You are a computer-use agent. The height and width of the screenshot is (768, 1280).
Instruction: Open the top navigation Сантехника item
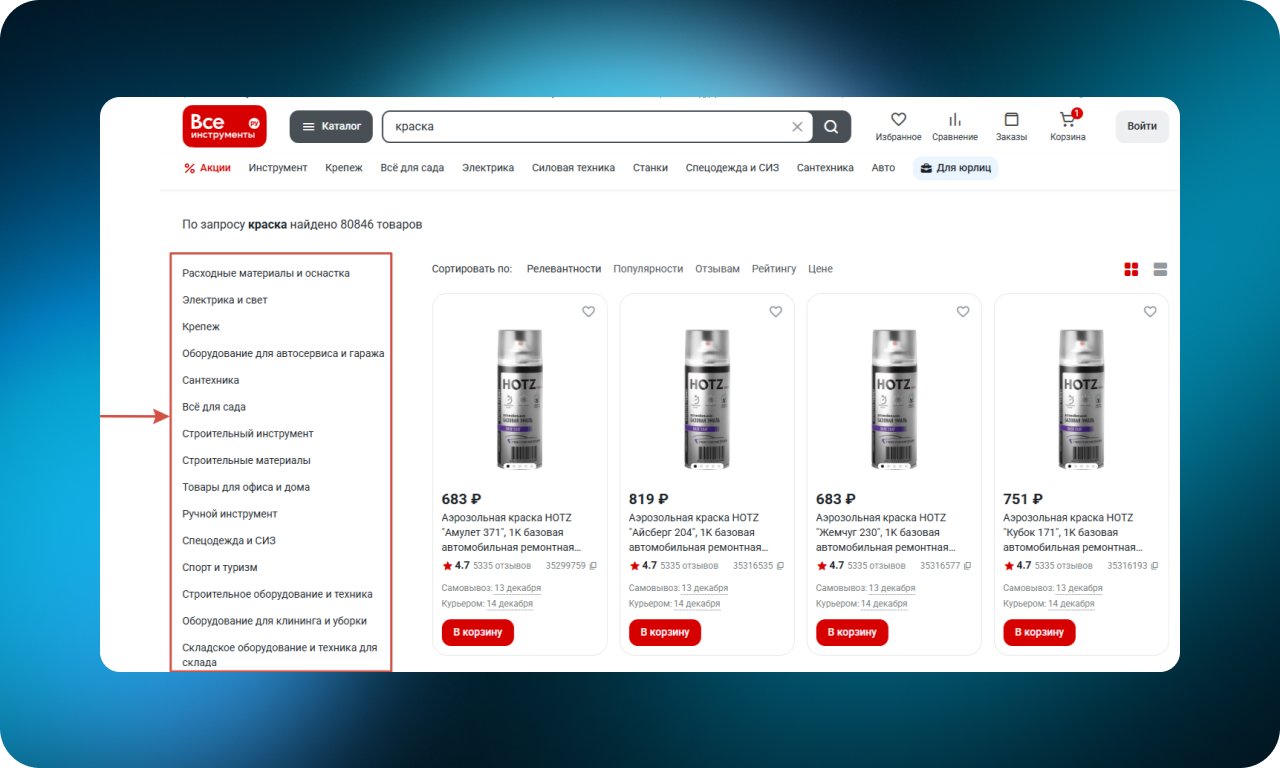(825, 168)
